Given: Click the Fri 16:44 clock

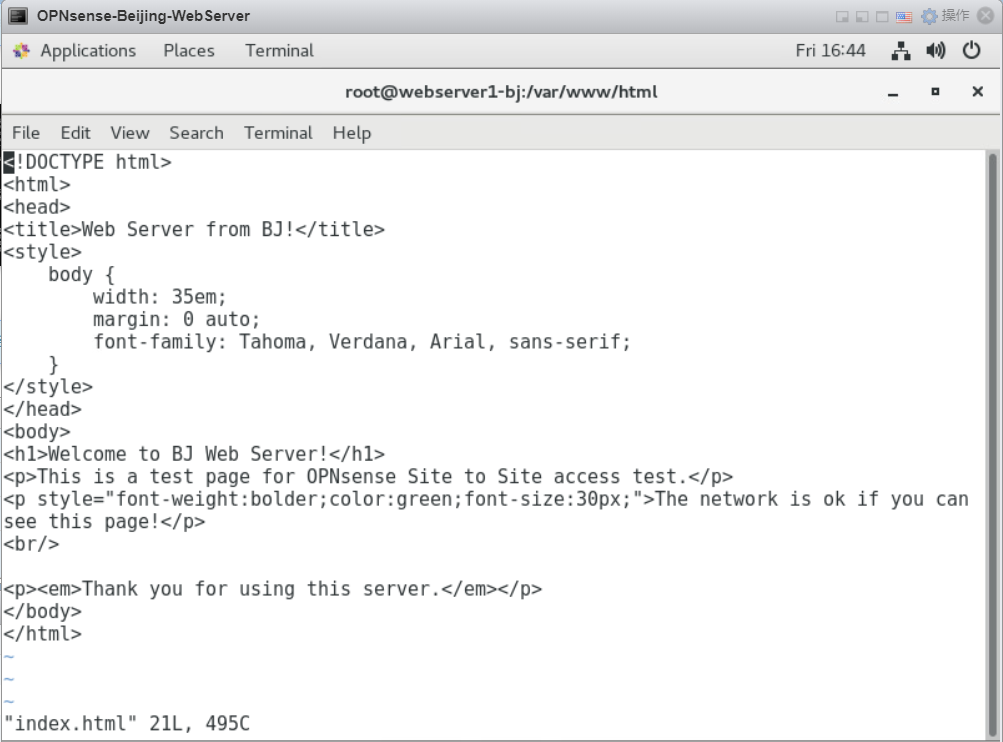Looking at the screenshot, I should click(x=830, y=51).
